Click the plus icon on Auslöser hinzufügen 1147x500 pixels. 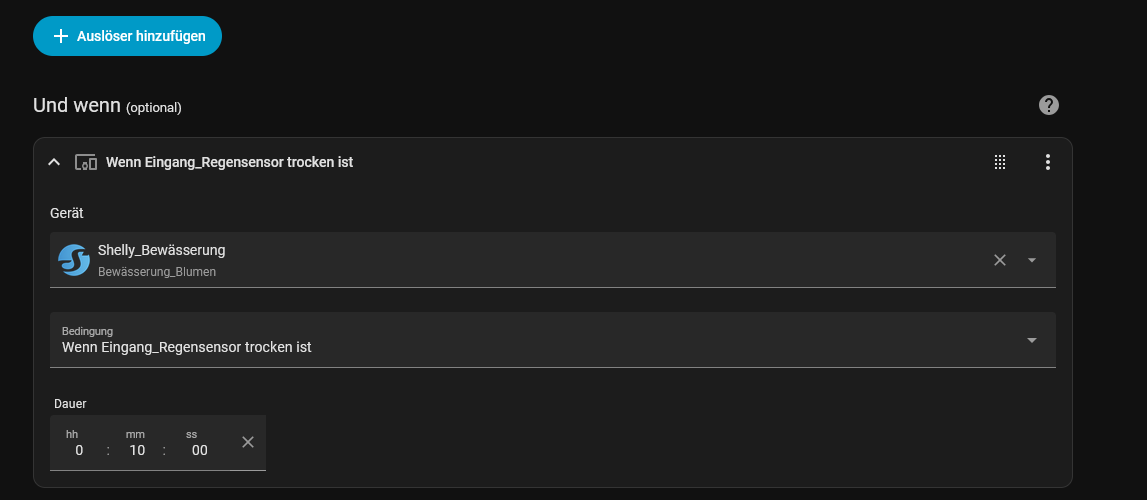click(x=61, y=36)
